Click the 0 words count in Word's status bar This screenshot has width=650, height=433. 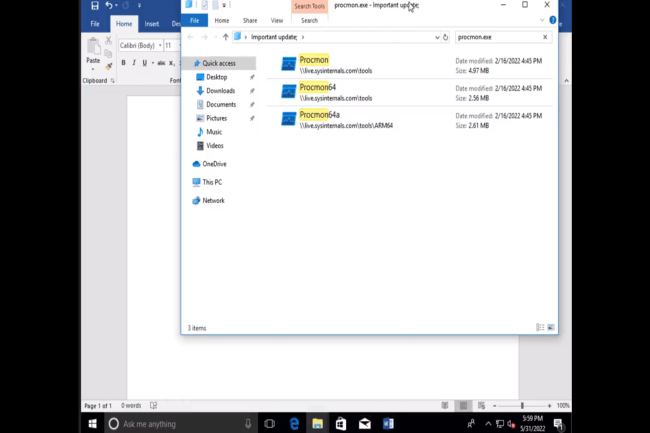[131, 406]
